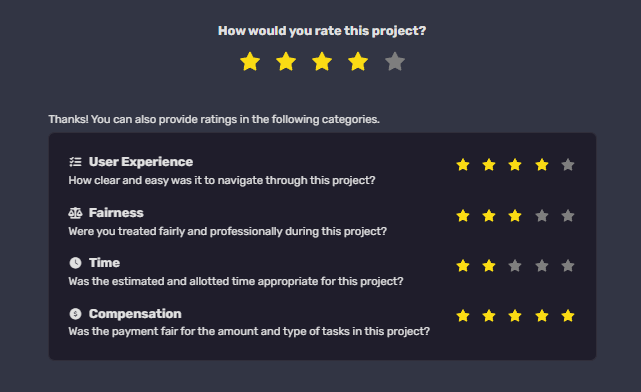Click the Time clock icon

point(75,263)
